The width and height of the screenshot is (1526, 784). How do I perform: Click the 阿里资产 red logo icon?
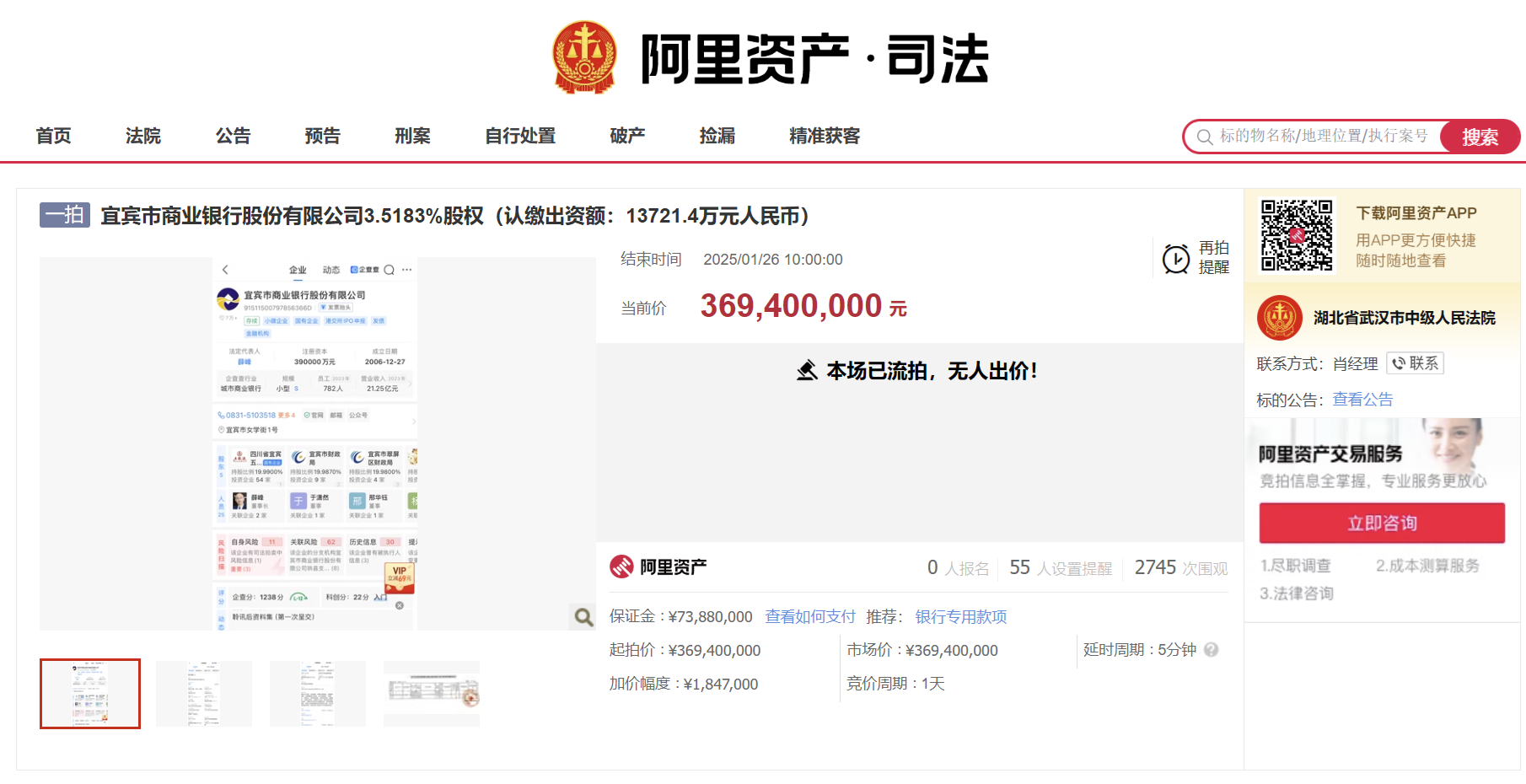(x=621, y=567)
